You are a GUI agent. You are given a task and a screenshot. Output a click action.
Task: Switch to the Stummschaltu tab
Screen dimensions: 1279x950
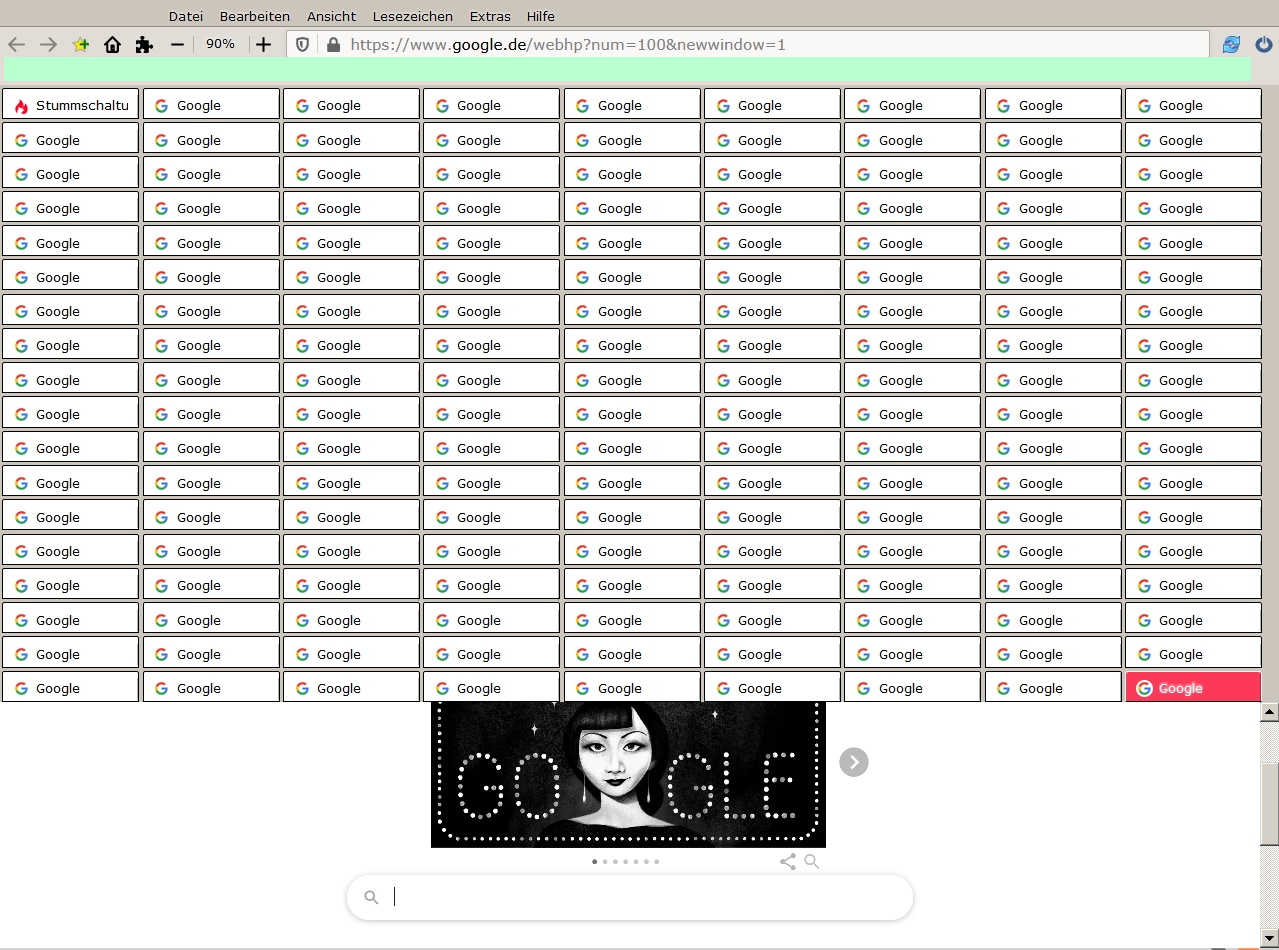point(70,104)
